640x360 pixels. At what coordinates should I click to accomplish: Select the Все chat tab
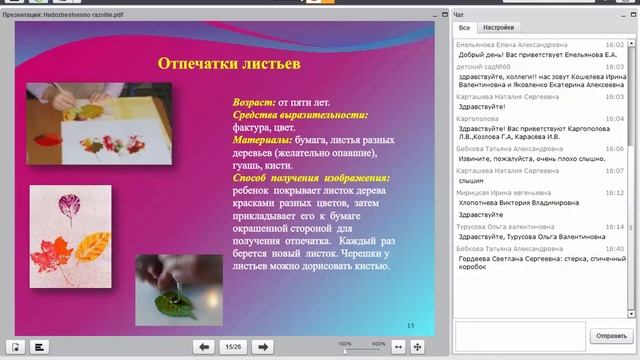pos(464,27)
